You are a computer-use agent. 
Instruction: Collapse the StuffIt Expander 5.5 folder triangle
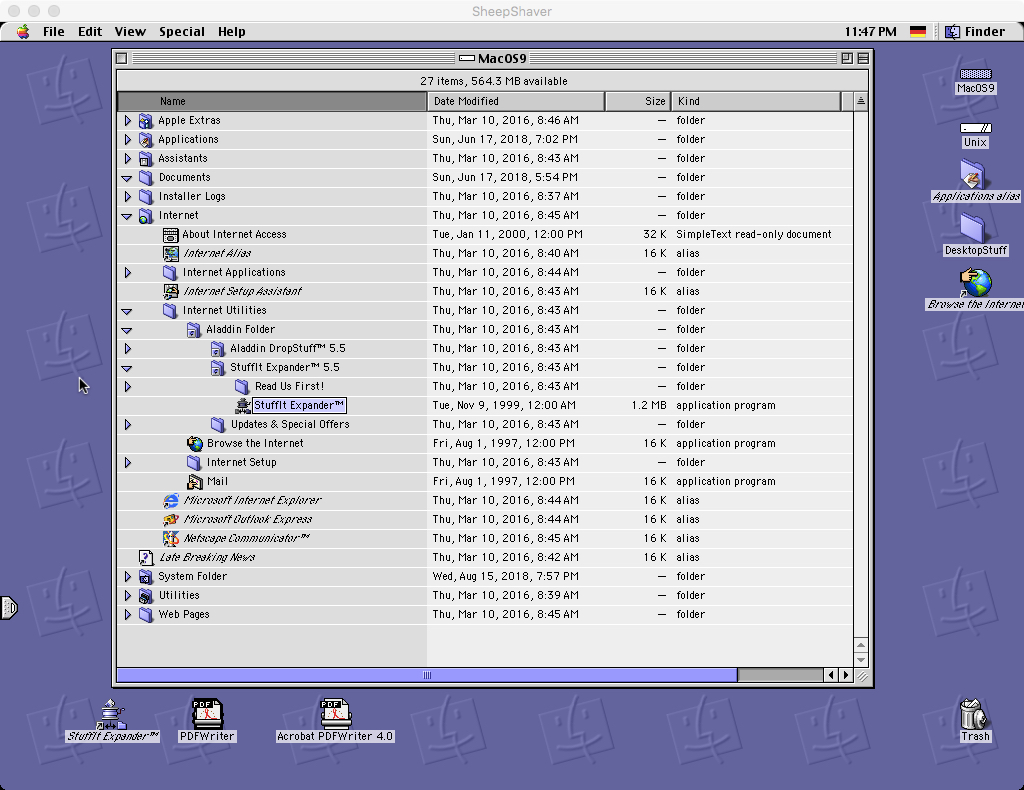[x=127, y=368]
